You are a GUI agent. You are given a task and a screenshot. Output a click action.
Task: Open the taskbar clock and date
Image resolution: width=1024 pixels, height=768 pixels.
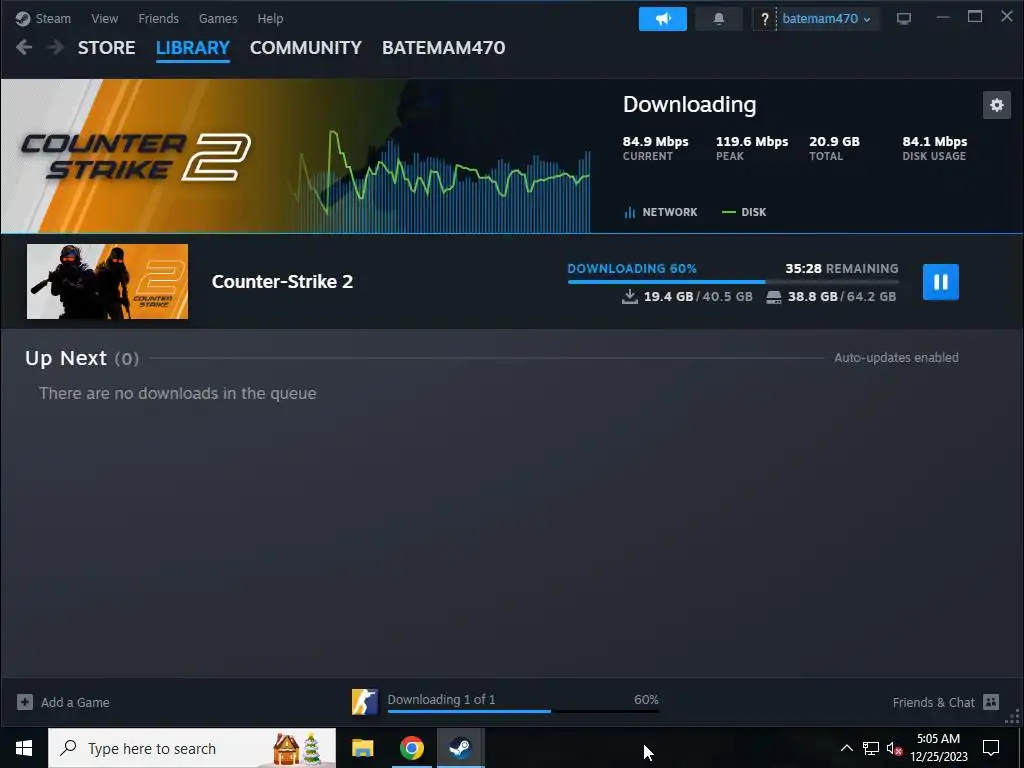[938, 748]
